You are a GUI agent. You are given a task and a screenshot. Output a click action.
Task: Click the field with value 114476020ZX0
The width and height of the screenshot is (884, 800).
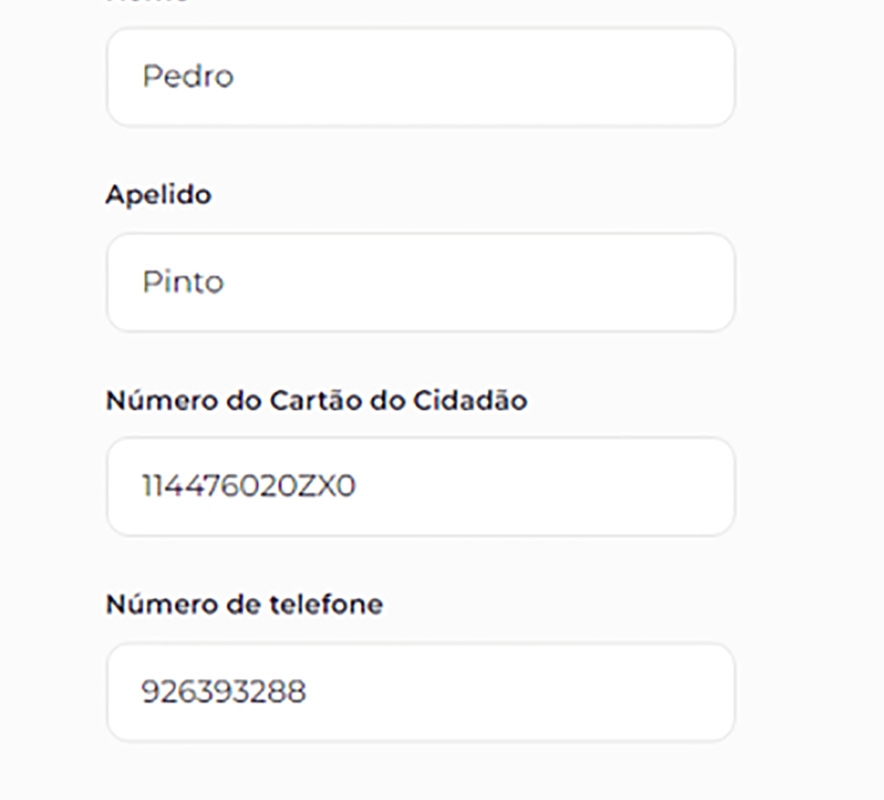click(420, 487)
